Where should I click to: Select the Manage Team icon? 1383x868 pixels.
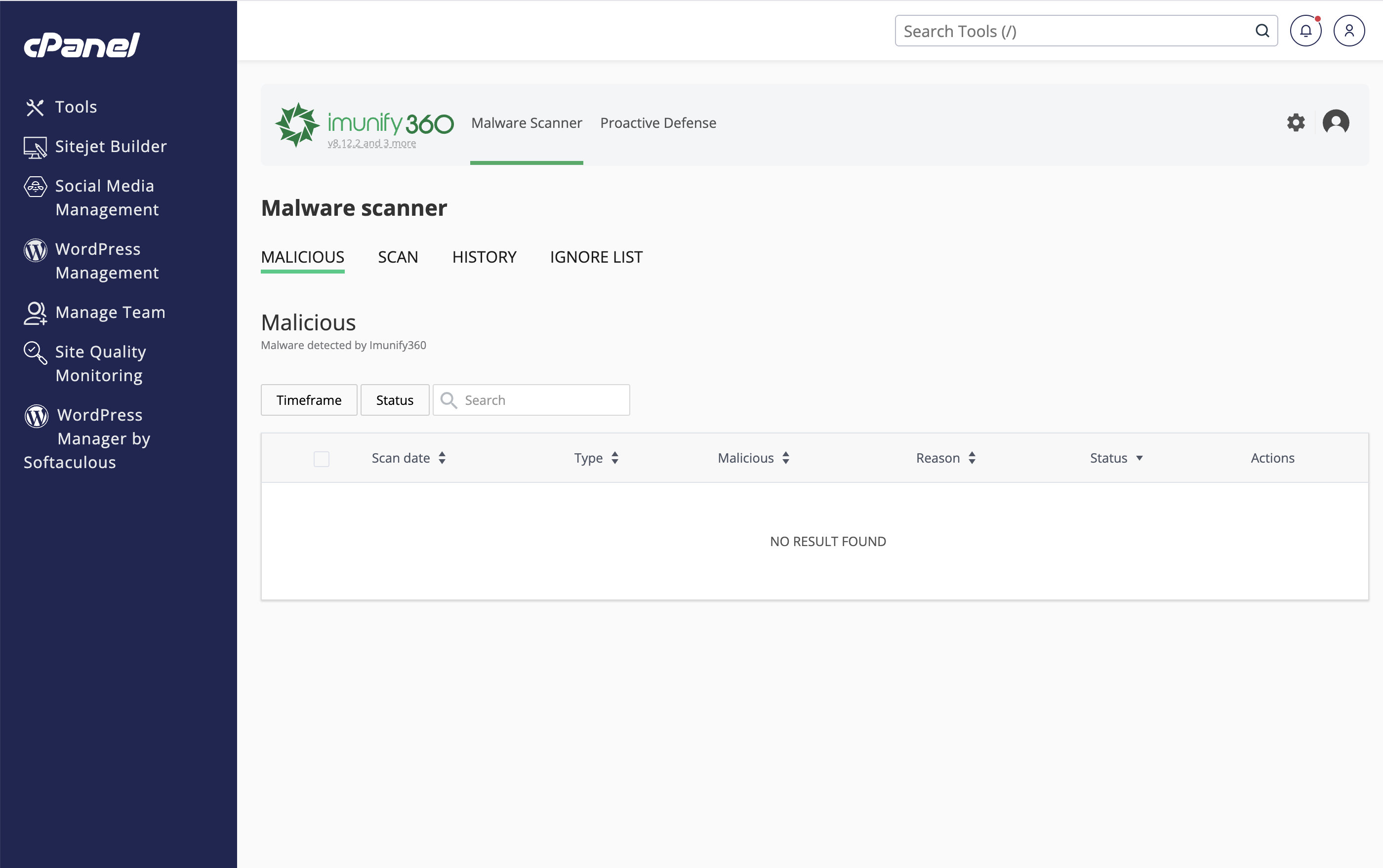pyautogui.click(x=35, y=313)
